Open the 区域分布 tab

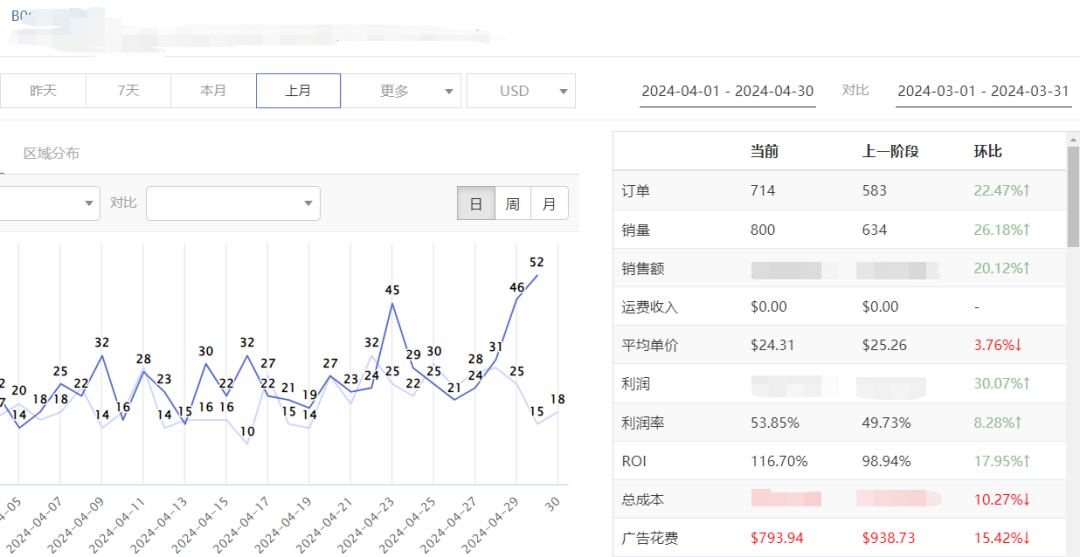[x=51, y=153]
